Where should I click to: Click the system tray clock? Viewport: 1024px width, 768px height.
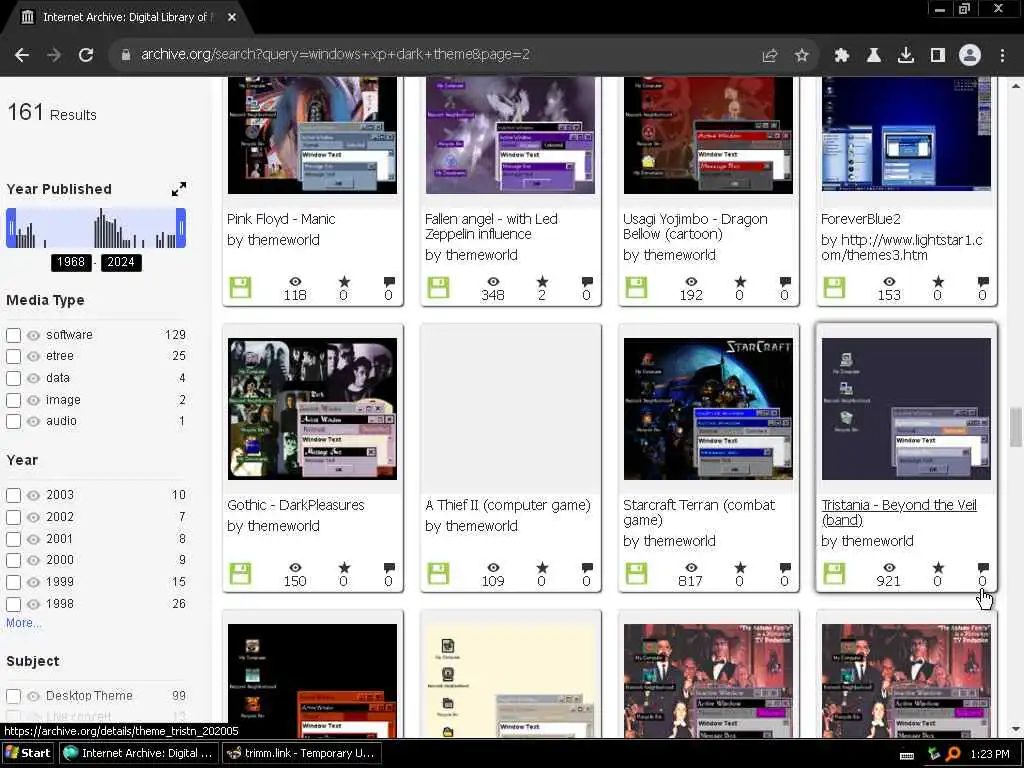click(x=989, y=754)
